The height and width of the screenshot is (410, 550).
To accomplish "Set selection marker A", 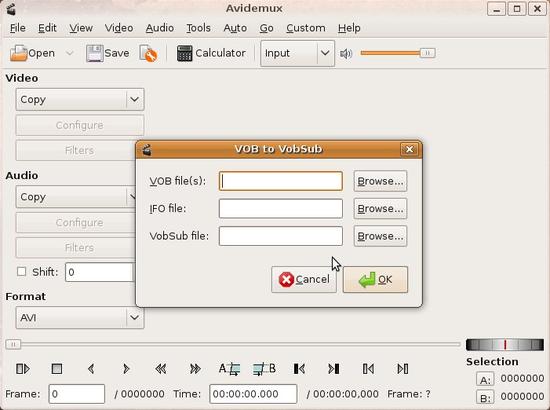I will point(229,369).
